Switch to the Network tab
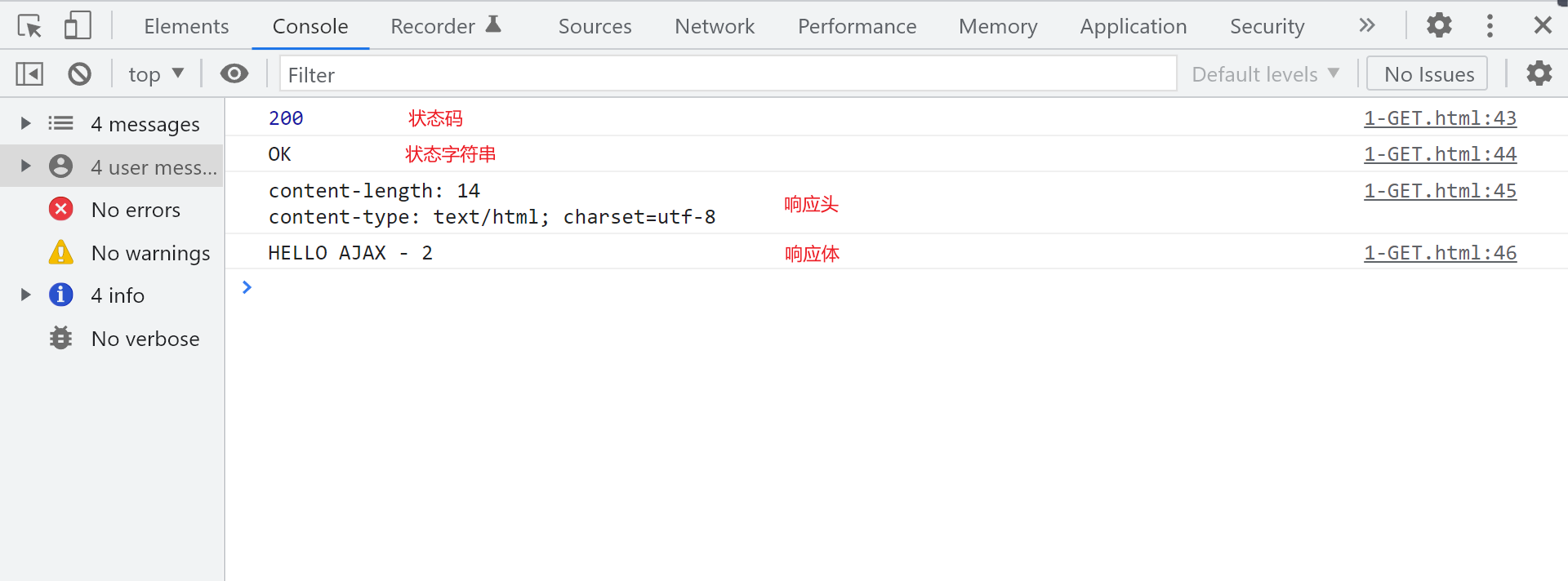 click(x=715, y=26)
